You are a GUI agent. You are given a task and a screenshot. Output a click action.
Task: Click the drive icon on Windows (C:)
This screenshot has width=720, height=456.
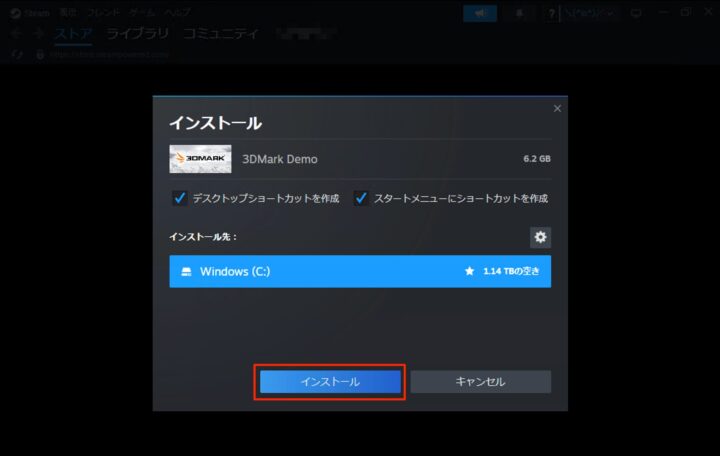[x=185, y=272]
